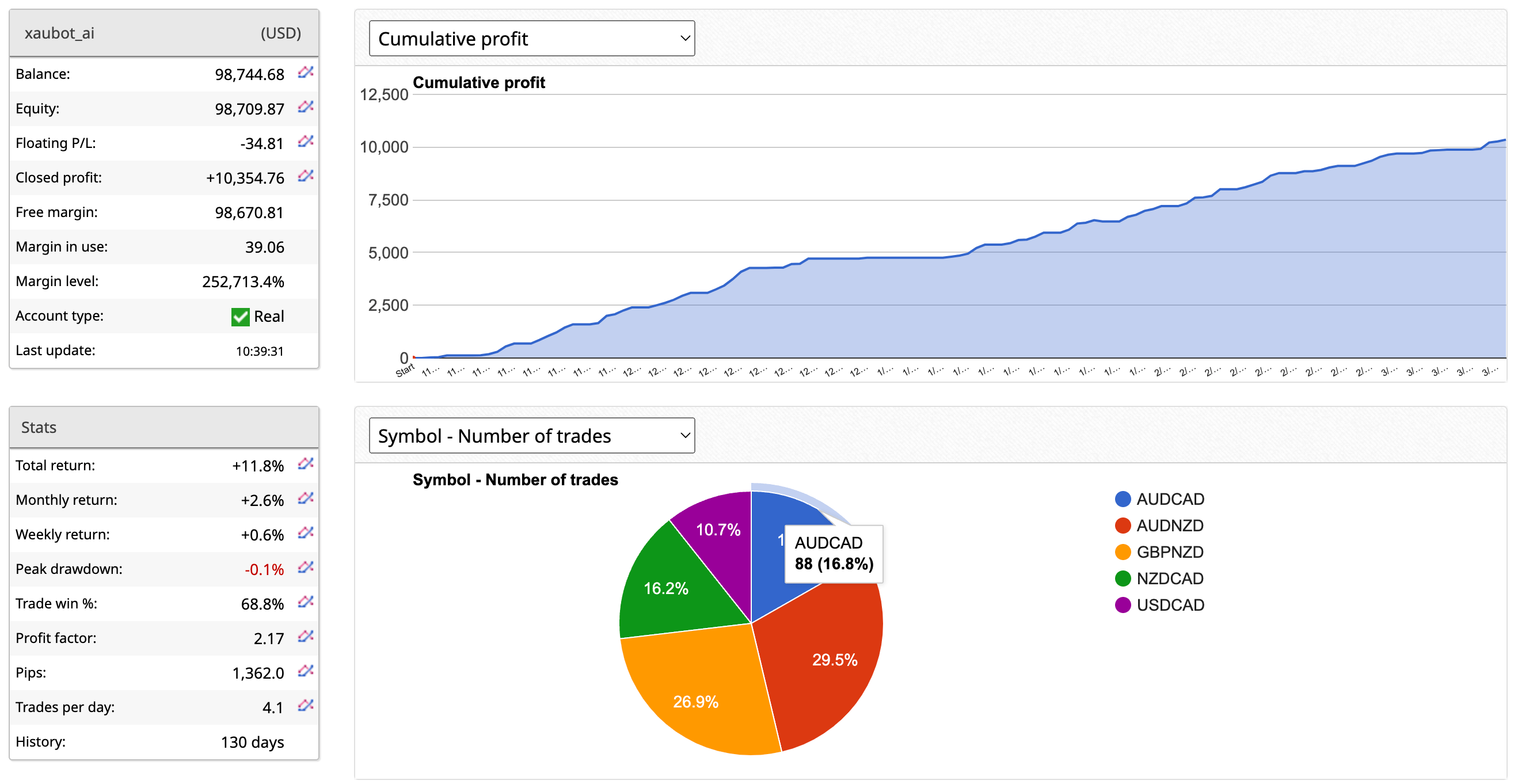The image size is (1514, 784).
Task: Open chart icon beside Balance value
Action: point(306,73)
